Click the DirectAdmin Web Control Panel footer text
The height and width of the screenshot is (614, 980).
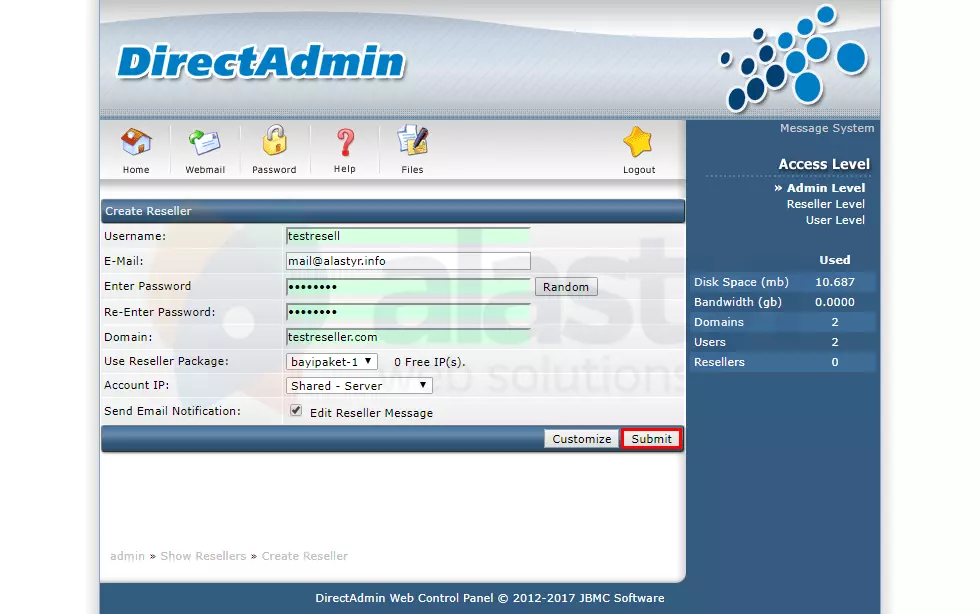point(489,598)
